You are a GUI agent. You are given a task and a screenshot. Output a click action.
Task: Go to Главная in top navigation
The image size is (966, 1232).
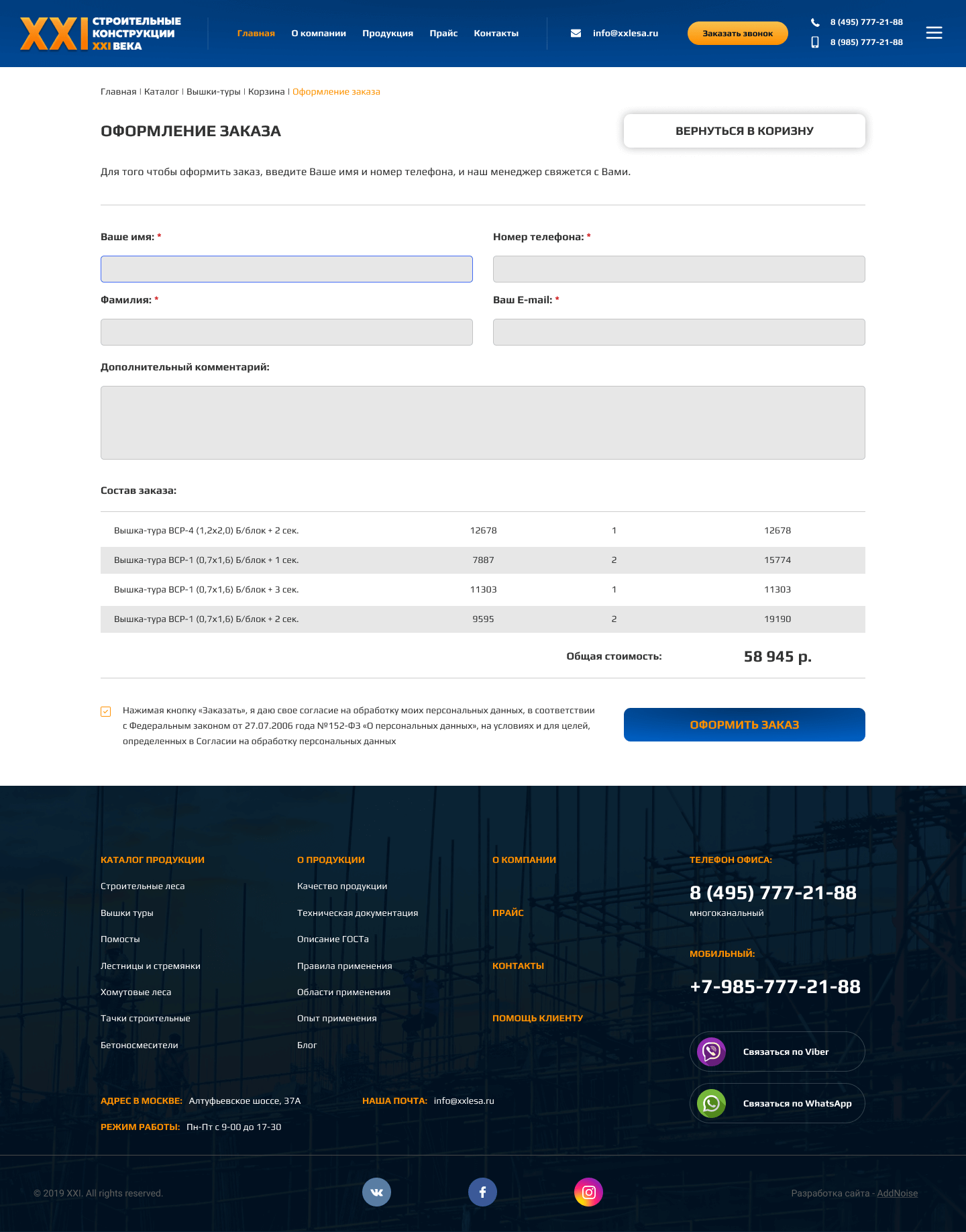(x=256, y=34)
